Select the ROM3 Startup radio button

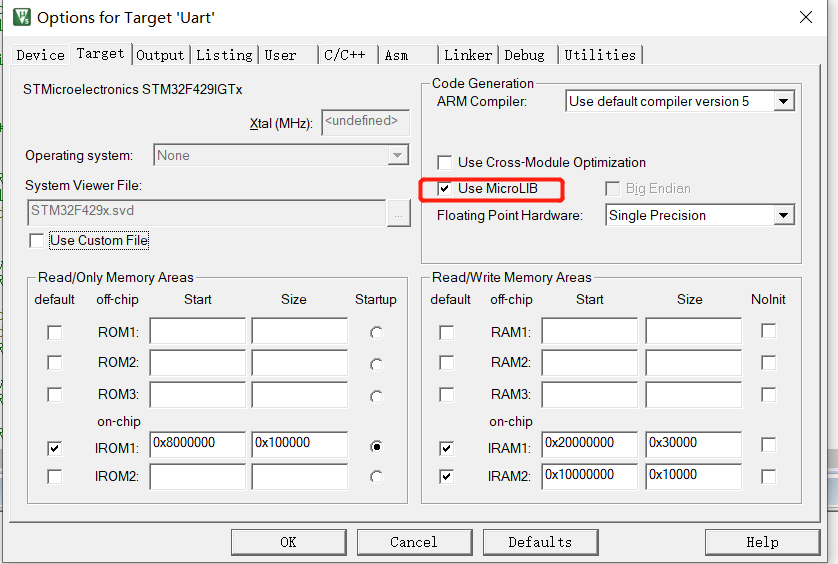[376, 396]
